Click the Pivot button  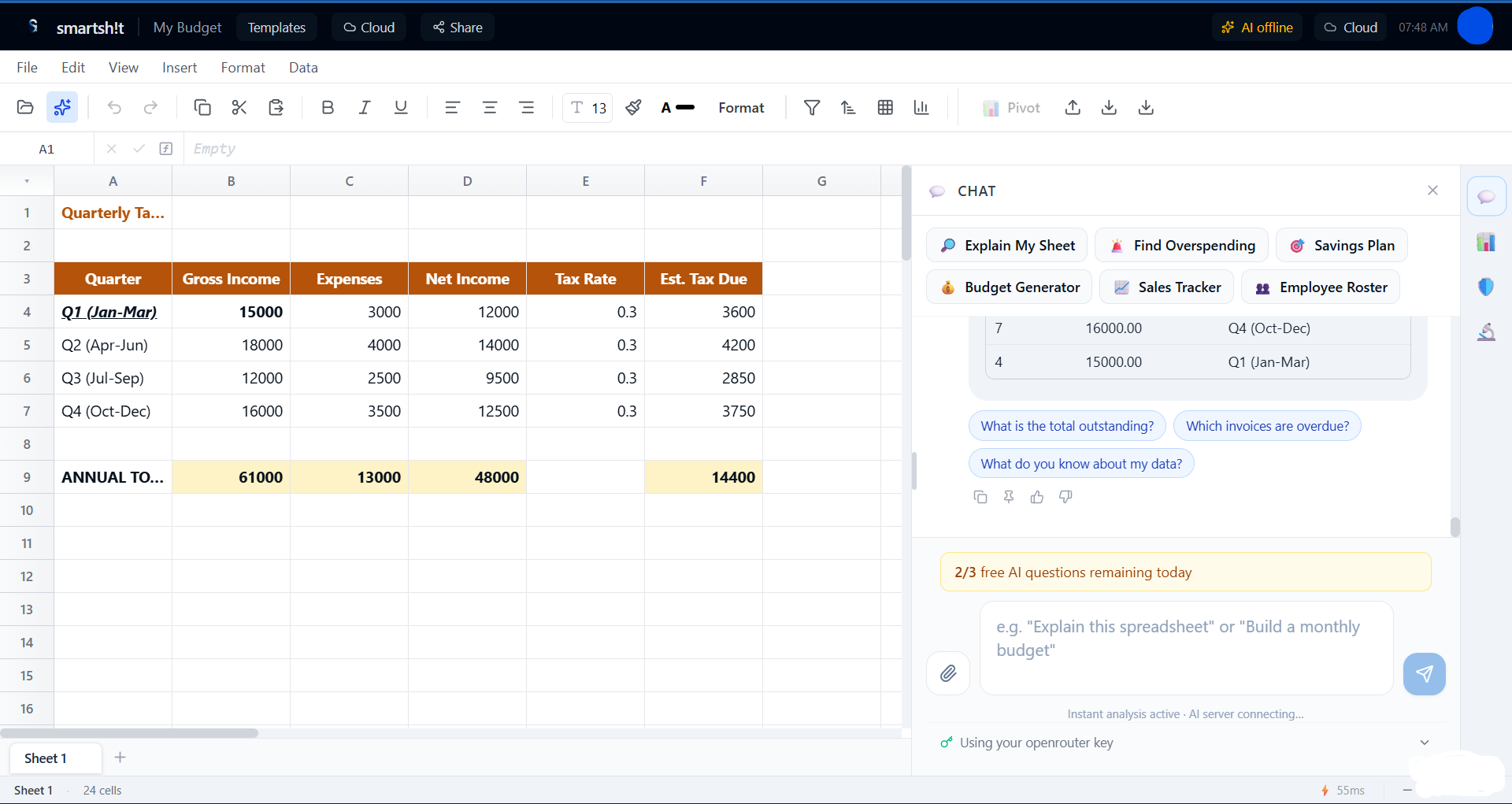coord(1012,108)
